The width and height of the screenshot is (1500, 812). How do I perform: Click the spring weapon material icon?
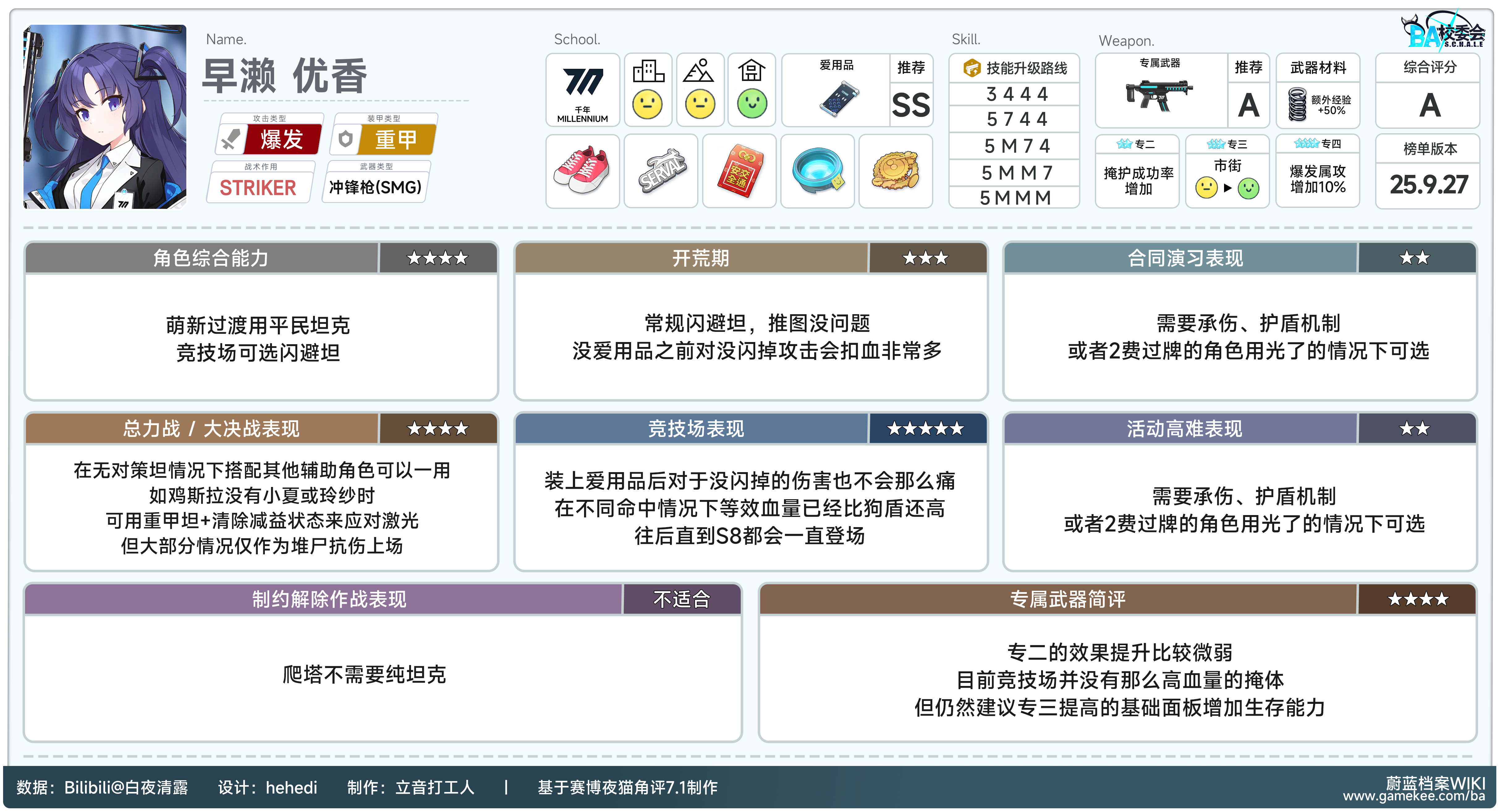click(x=1297, y=105)
